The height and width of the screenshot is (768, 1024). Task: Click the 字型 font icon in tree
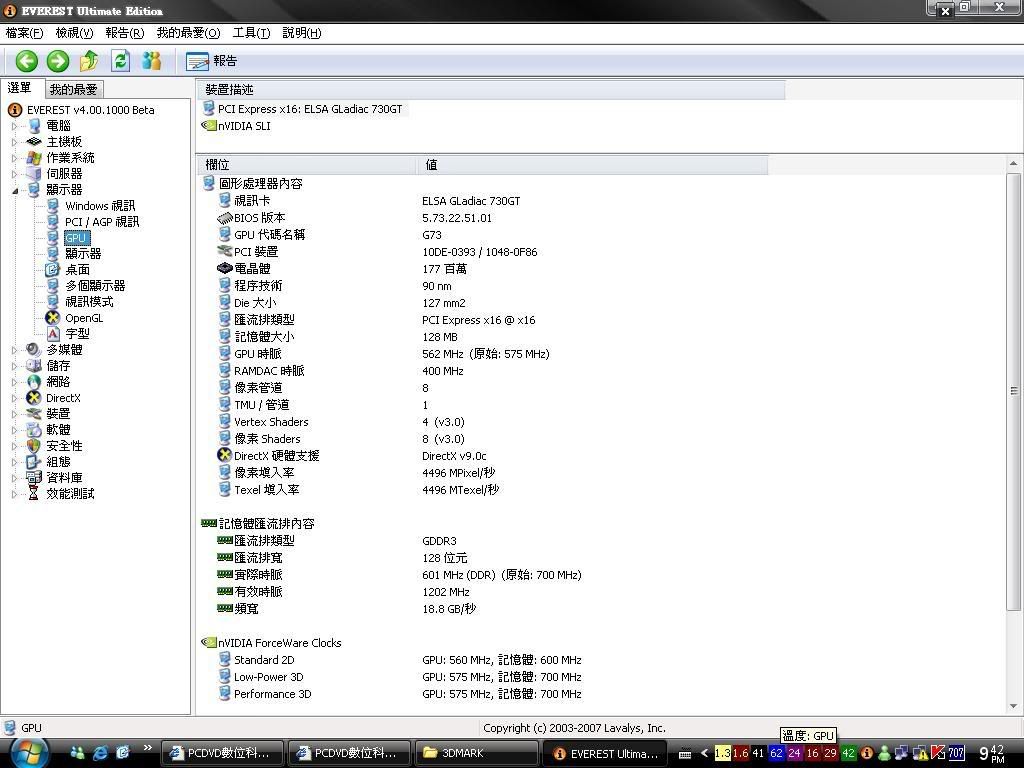pos(53,334)
